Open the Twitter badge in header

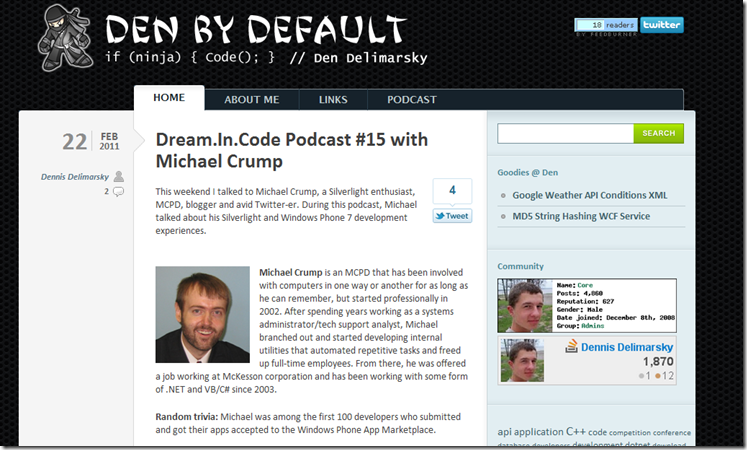point(662,25)
